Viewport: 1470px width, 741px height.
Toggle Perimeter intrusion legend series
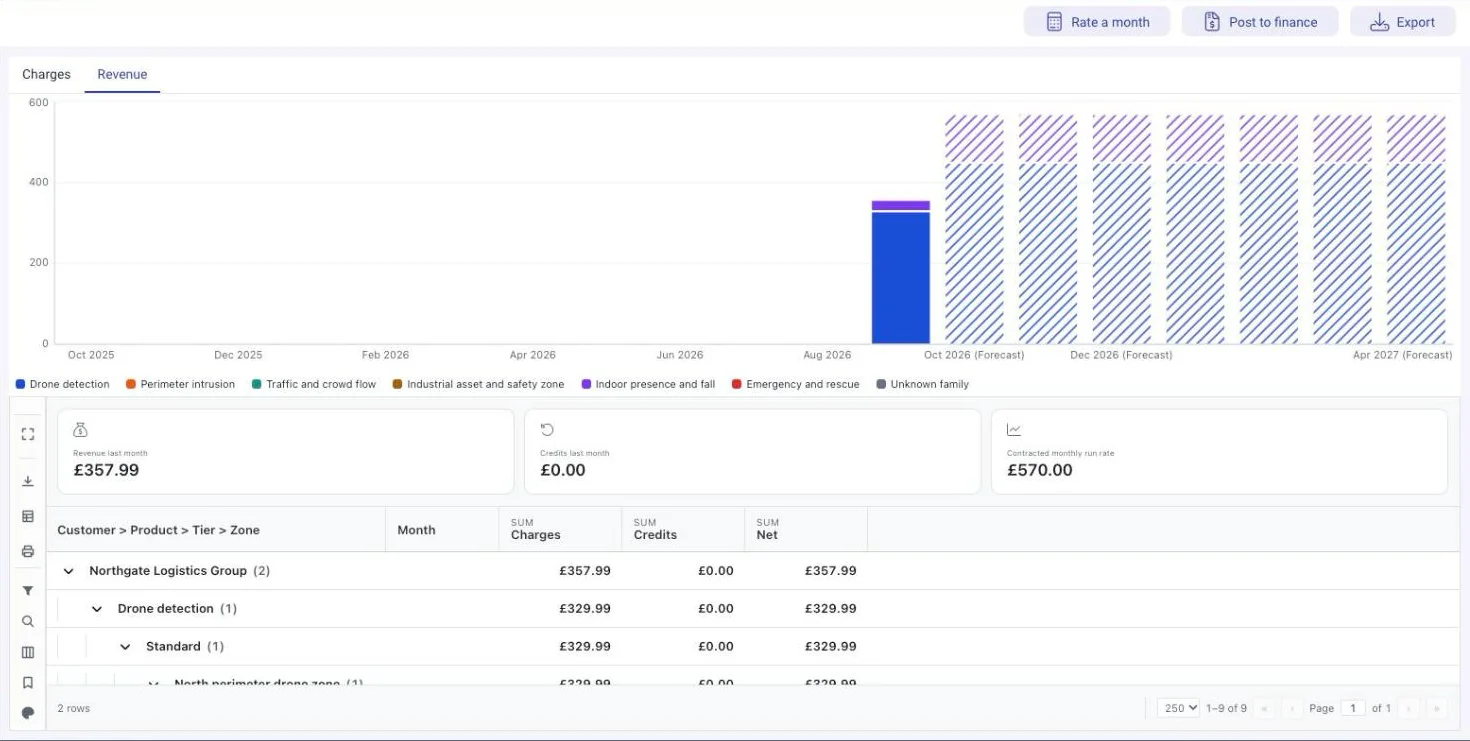pos(181,384)
